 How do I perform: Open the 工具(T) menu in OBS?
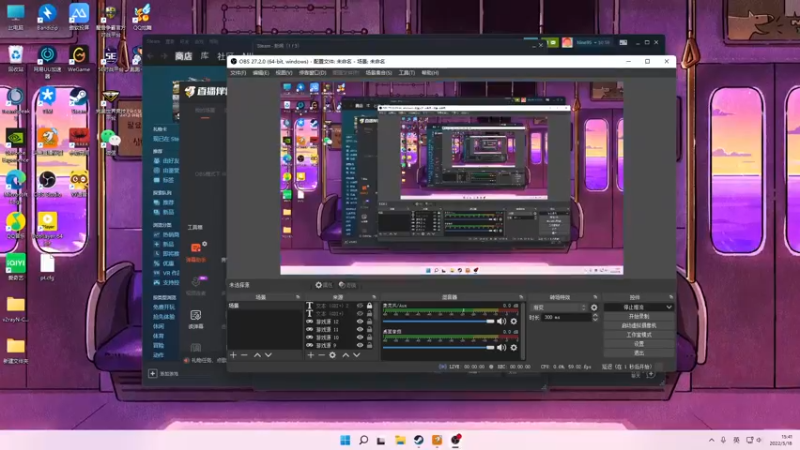407,73
